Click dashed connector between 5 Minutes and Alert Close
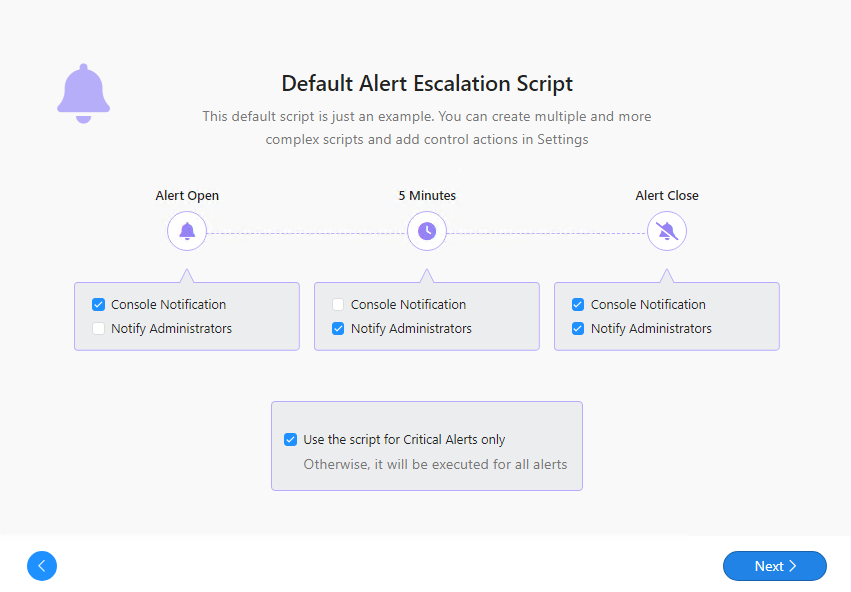The image size is (851, 592). tap(547, 233)
